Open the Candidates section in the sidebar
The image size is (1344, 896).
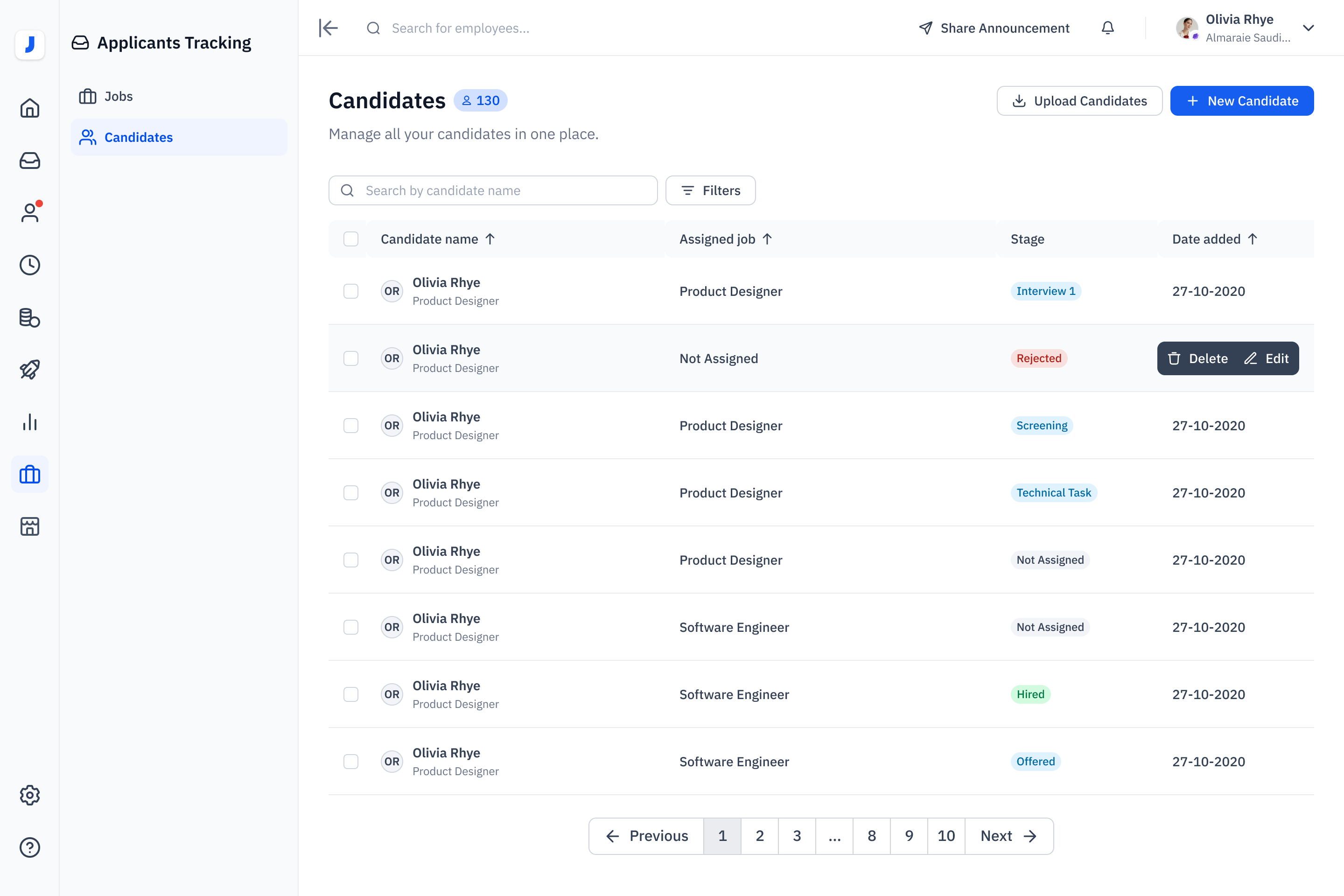pos(138,137)
